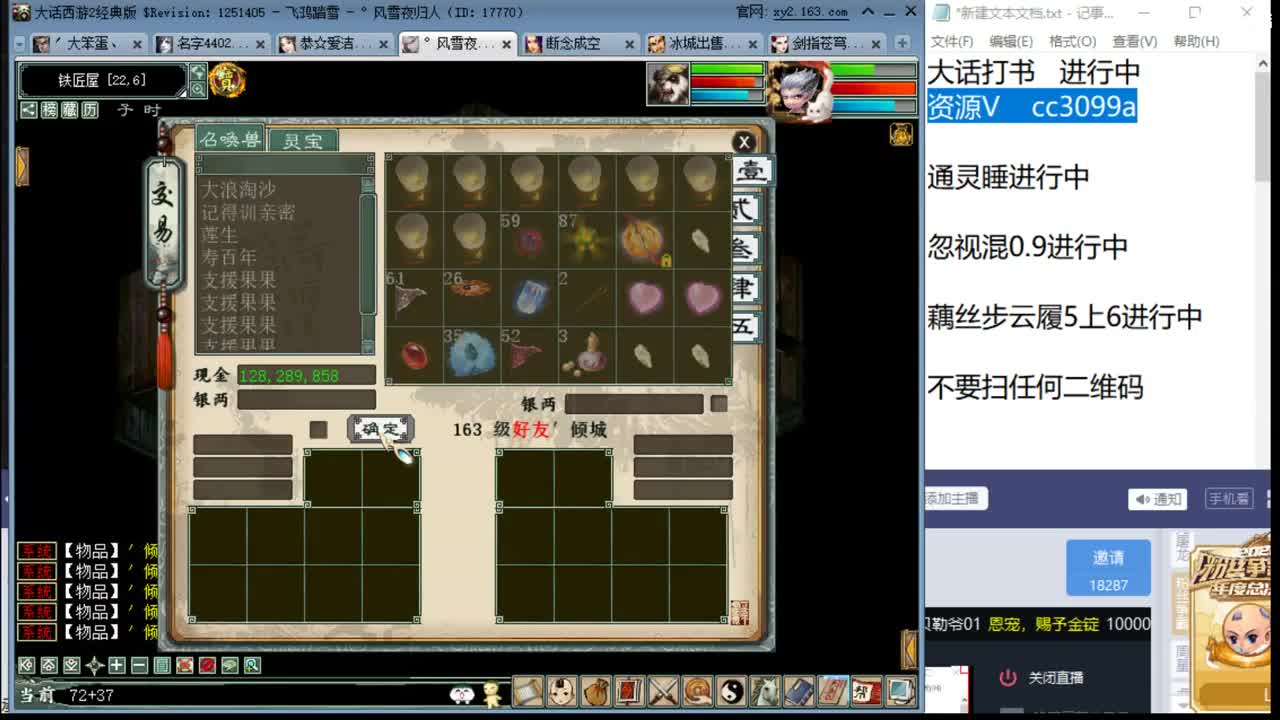Click the 通知 notification button

coord(1157,499)
